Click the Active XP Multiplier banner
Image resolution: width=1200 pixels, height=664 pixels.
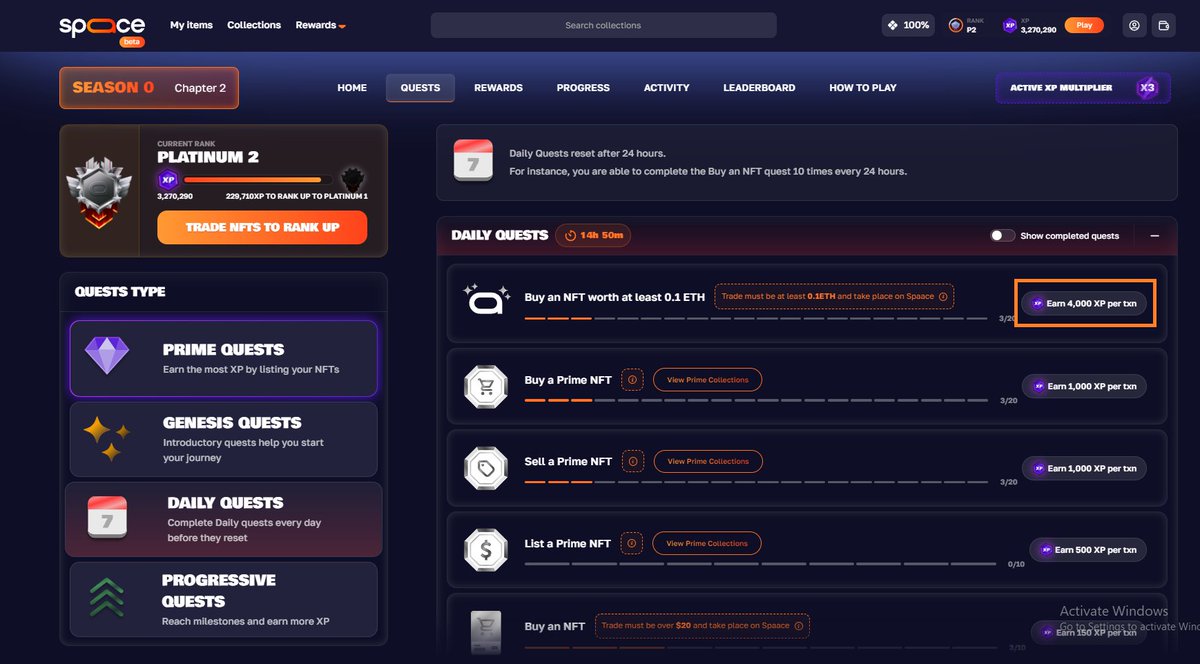coord(1082,88)
